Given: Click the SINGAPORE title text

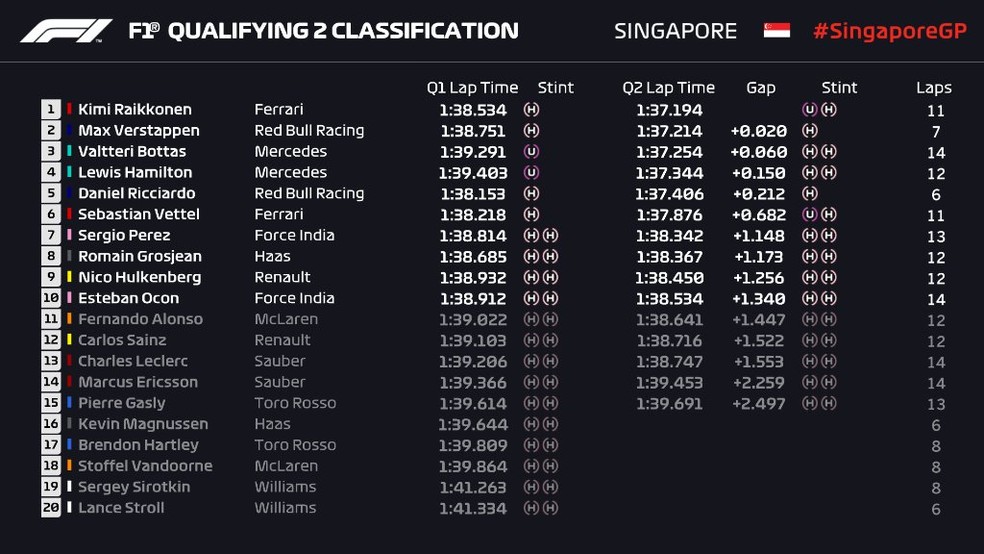Looking at the screenshot, I should coord(675,31).
